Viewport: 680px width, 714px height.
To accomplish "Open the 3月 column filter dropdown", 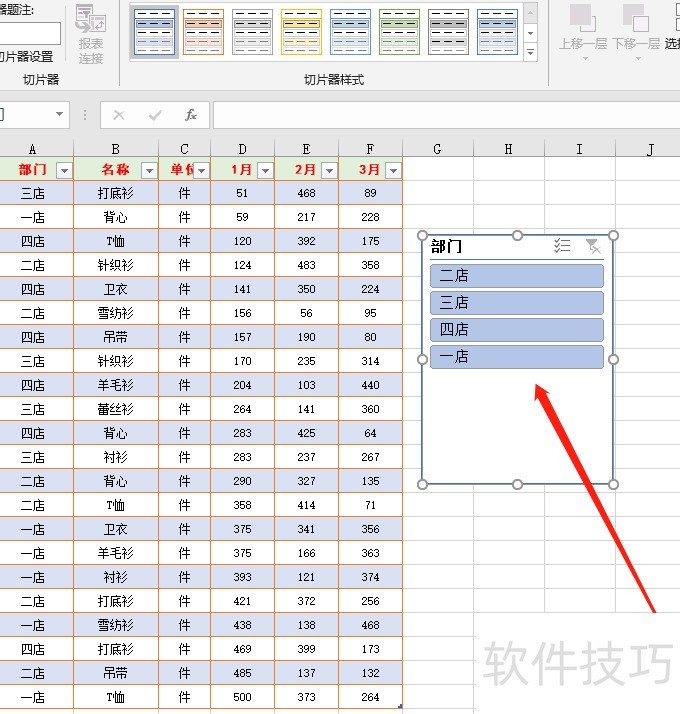I will click(x=393, y=170).
